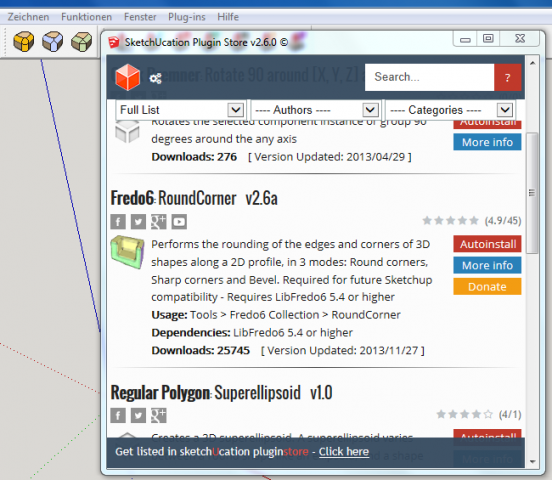Open the Plug-ins menu
The height and width of the screenshot is (480, 552).
click(x=187, y=17)
